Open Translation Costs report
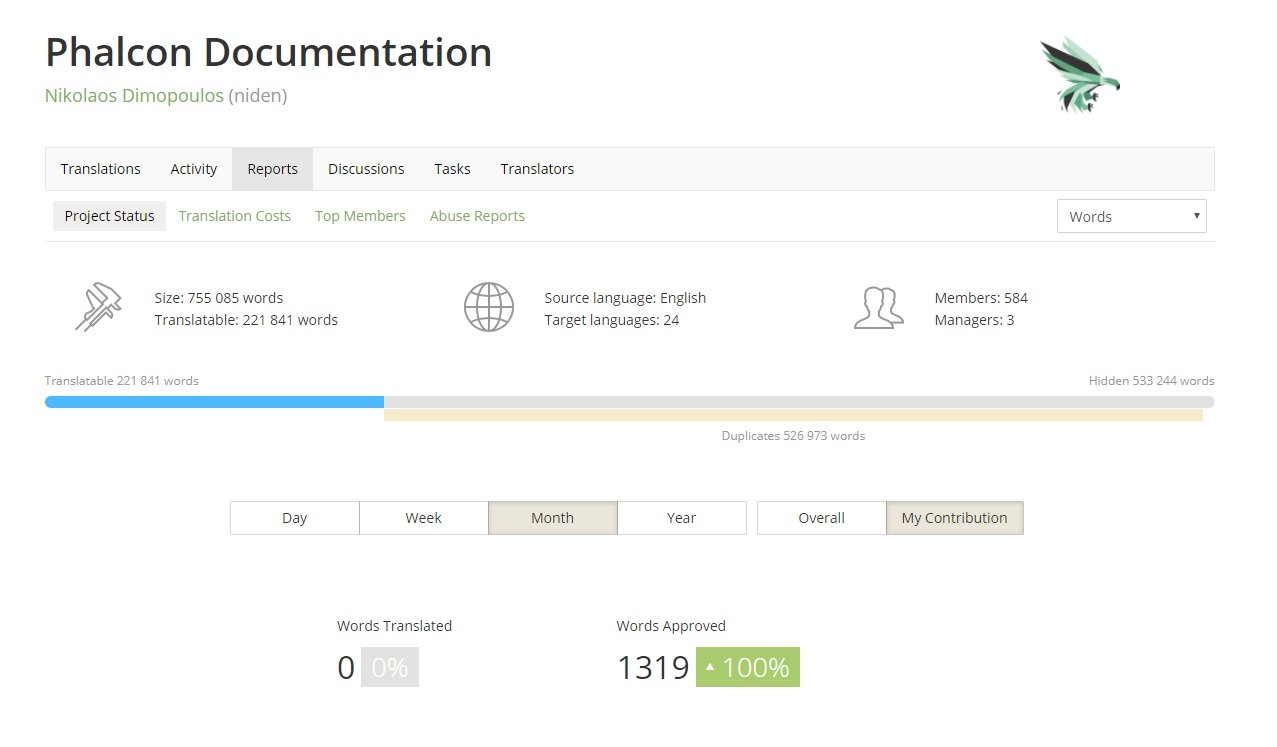Viewport: 1277px width, 747px height. [x=235, y=216]
